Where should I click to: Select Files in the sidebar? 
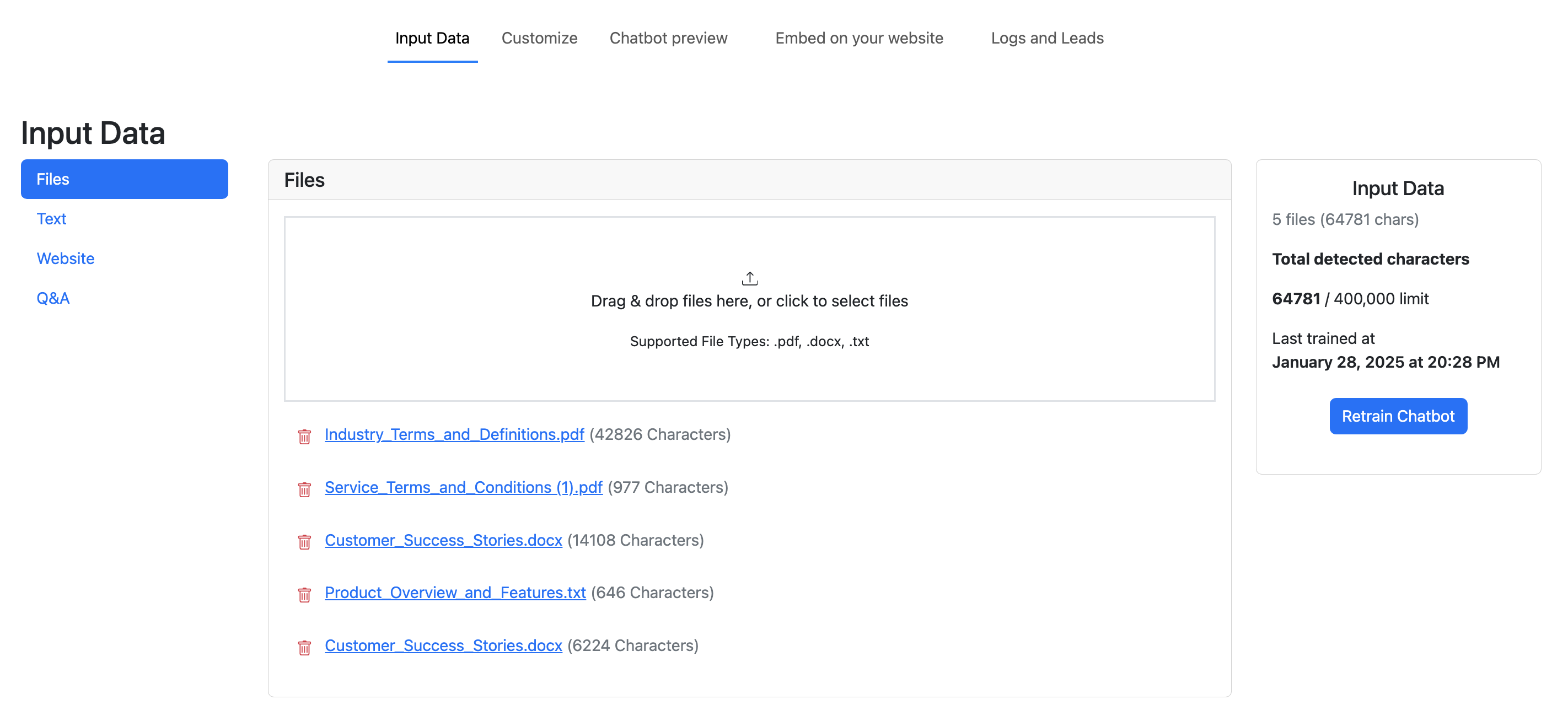(124, 179)
